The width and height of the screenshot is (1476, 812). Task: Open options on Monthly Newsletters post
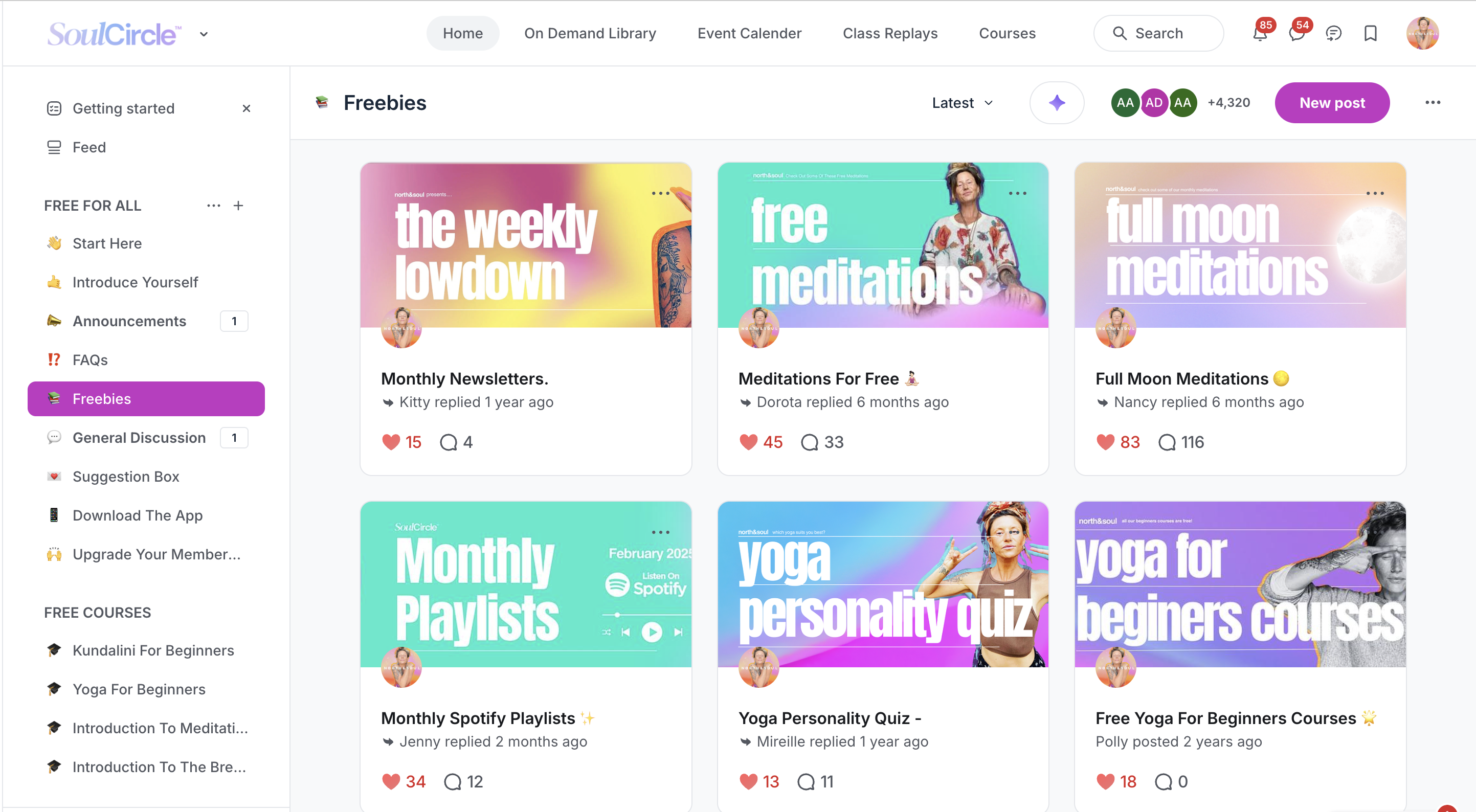click(660, 193)
